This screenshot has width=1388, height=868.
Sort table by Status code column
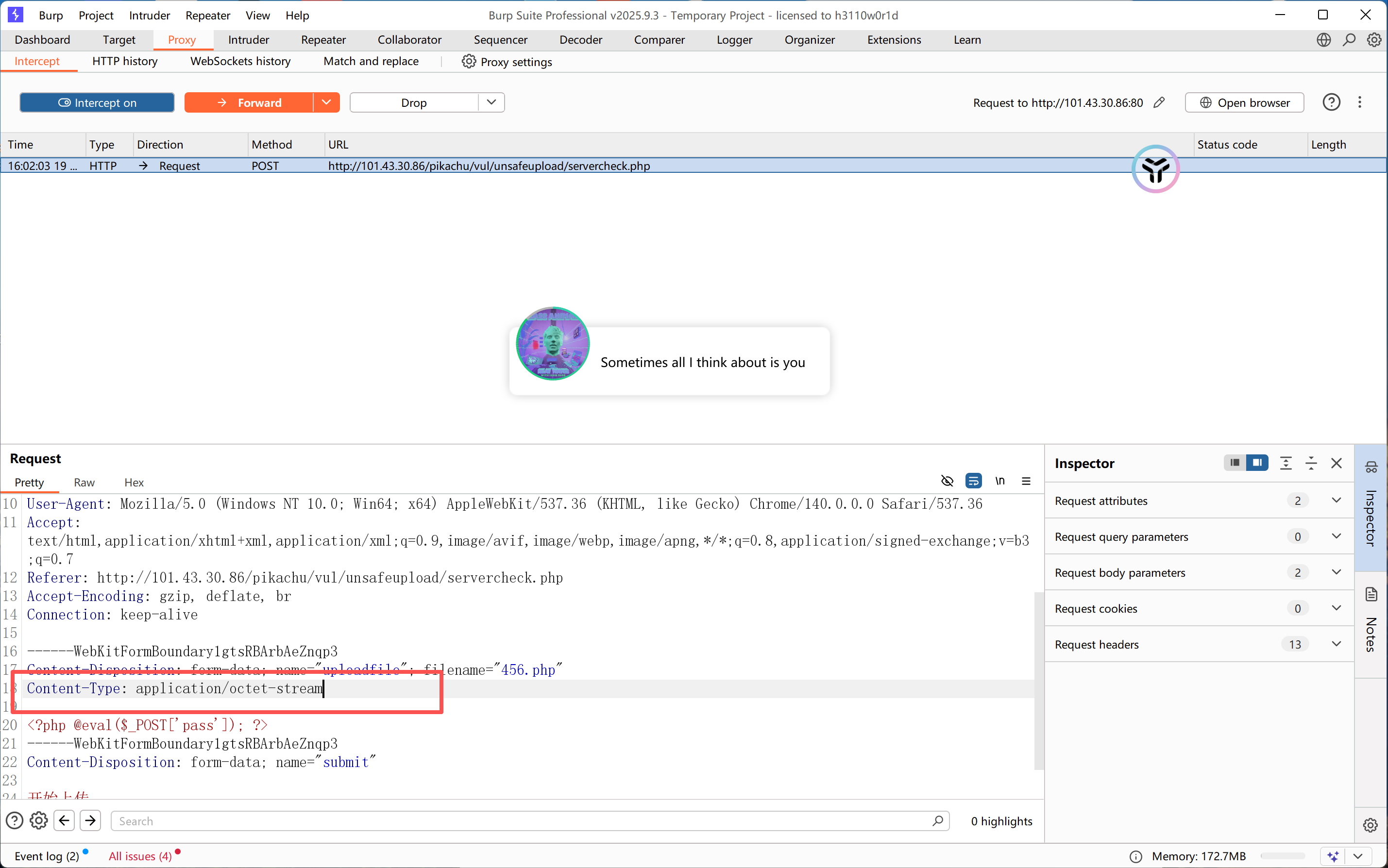click(1250, 145)
